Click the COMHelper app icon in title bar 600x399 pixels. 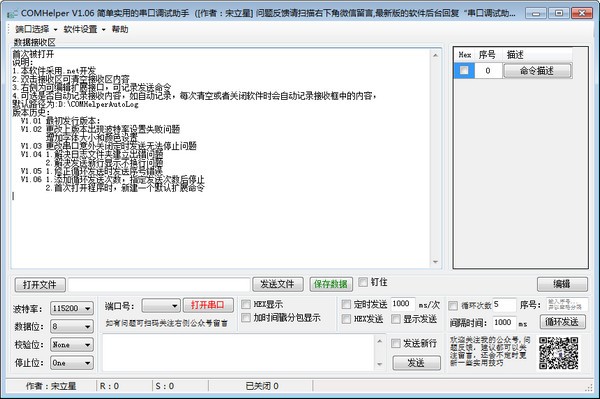(x=12, y=14)
